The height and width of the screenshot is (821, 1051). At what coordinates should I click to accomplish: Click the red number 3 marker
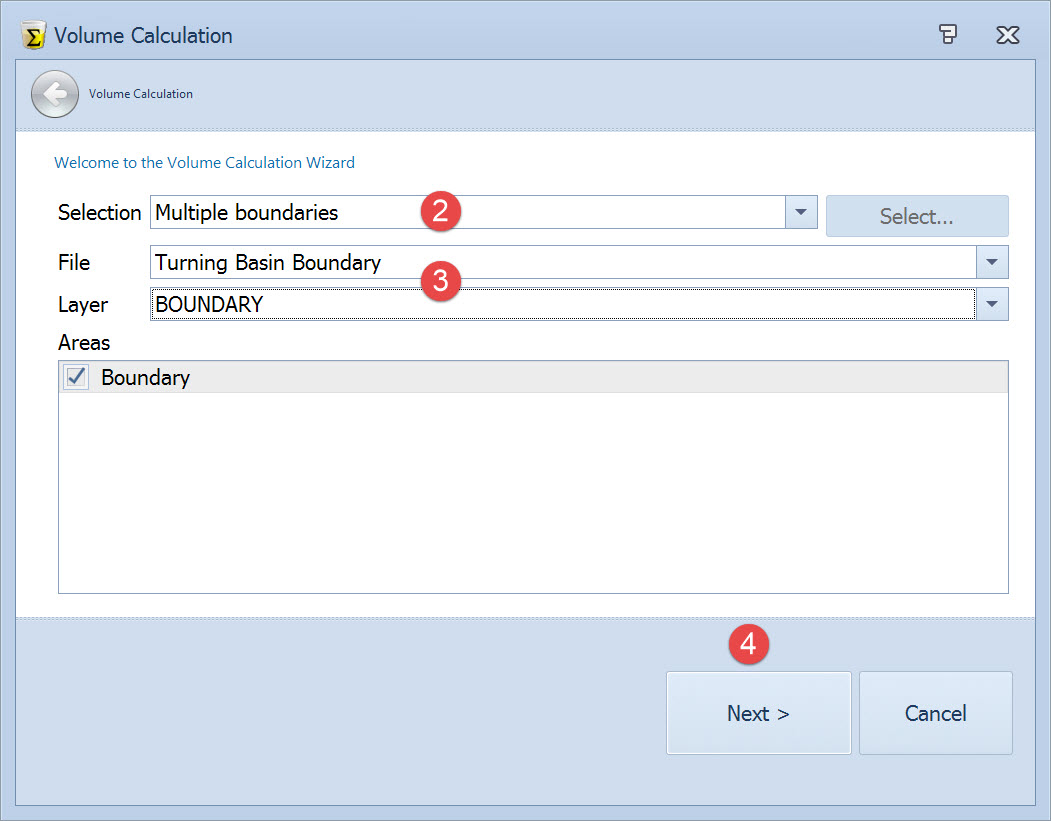(440, 282)
